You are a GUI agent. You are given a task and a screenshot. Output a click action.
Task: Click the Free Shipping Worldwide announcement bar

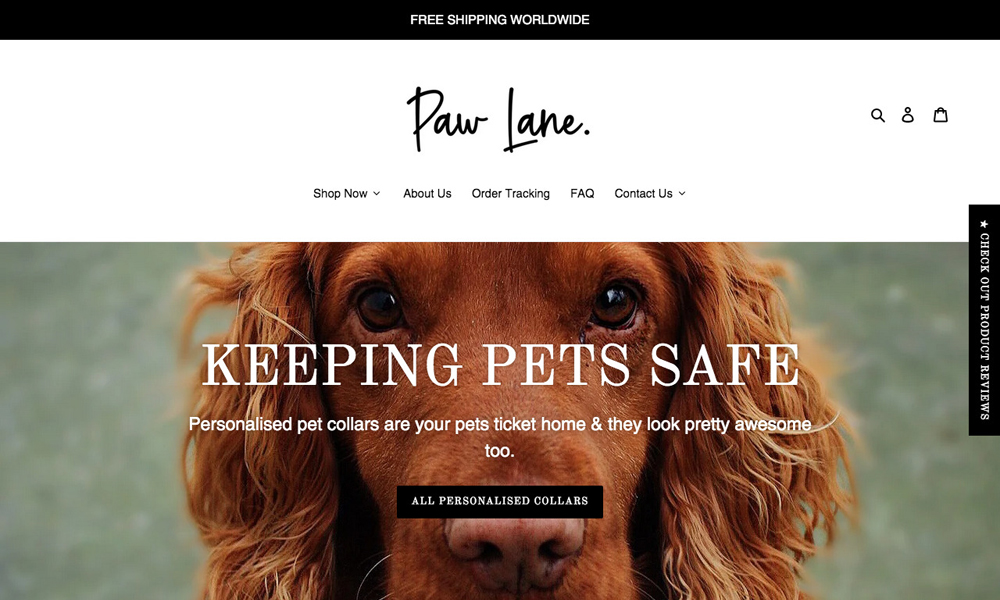tap(500, 20)
